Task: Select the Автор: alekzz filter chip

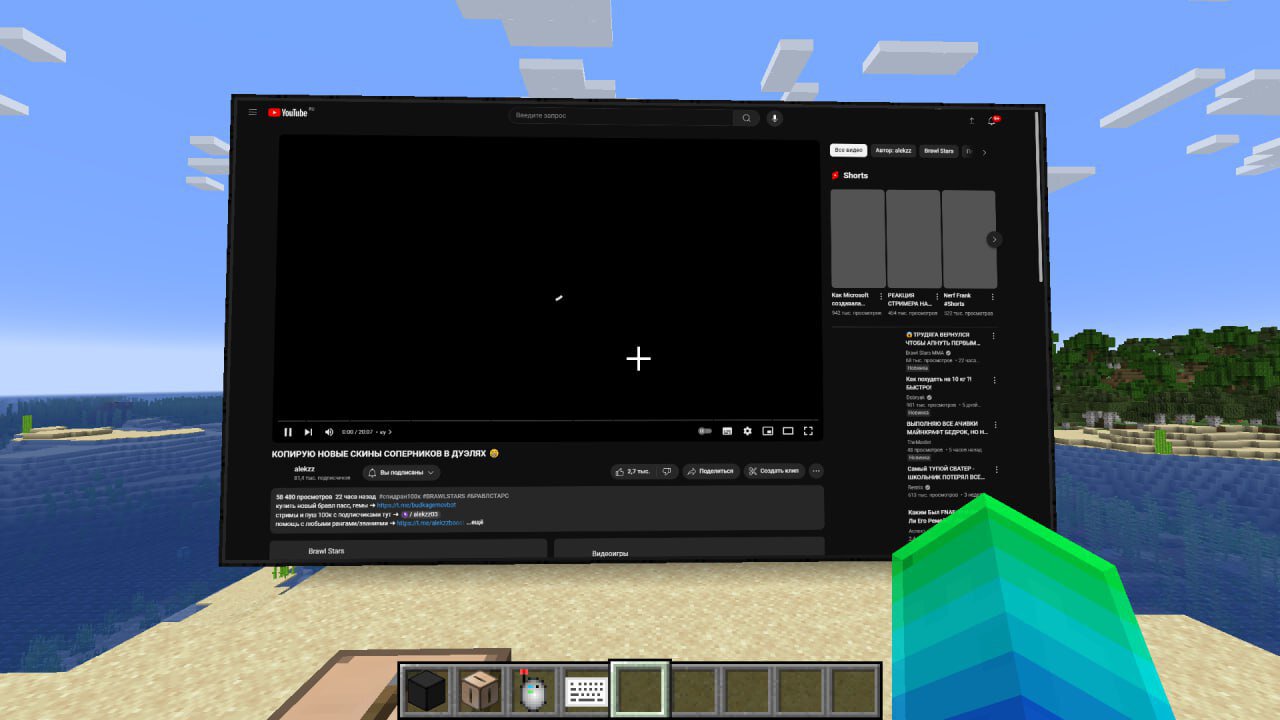Action: tap(893, 150)
